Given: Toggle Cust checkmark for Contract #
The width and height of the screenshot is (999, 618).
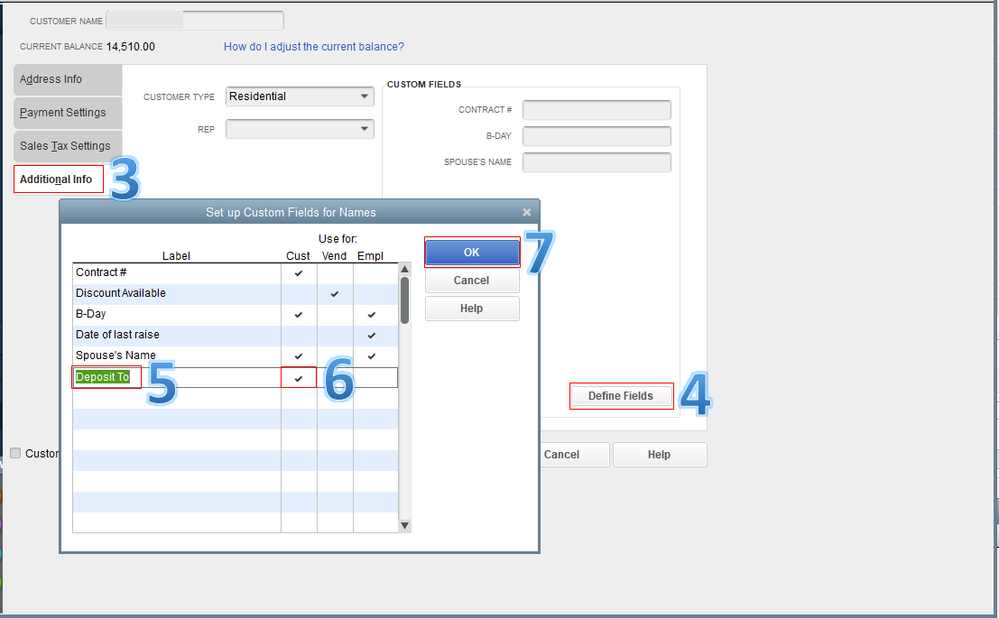Looking at the screenshot, I should (x=299, y=273).
